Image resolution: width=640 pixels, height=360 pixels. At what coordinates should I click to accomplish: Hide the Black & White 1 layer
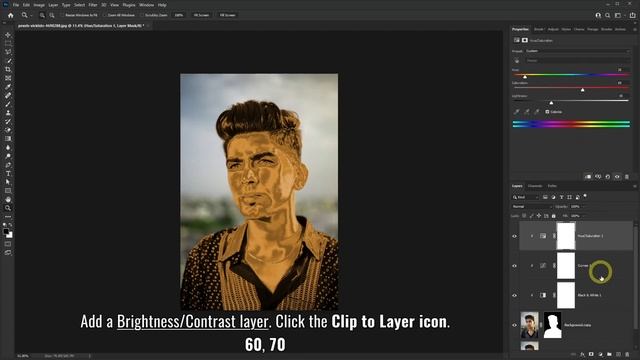tap(514, 295)
